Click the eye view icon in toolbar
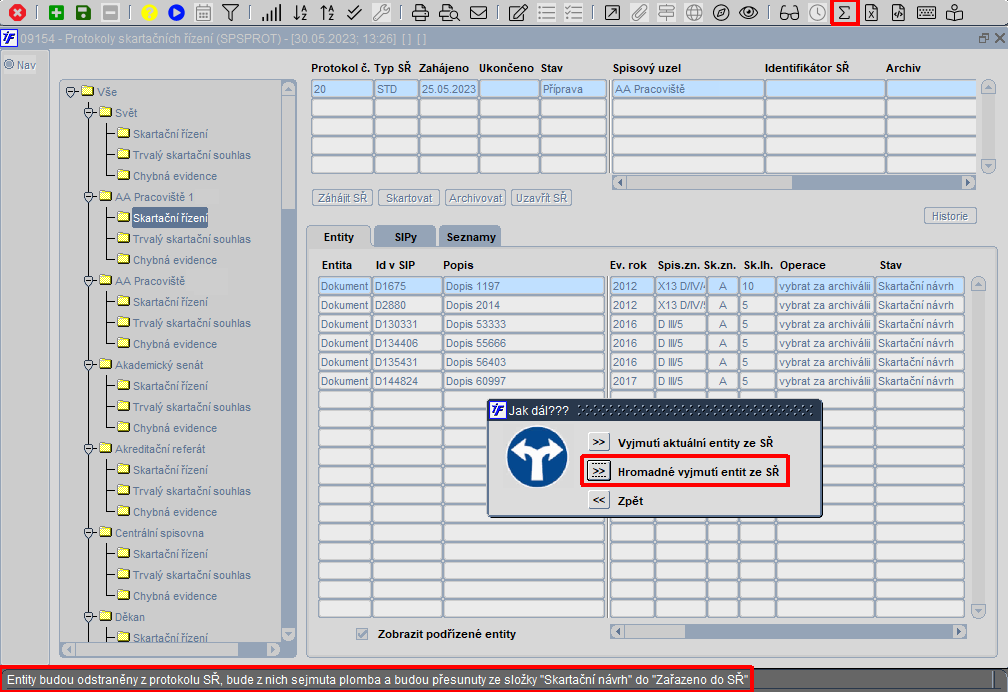Viewport: 1008px width, 692px height. tap(748, 12)
